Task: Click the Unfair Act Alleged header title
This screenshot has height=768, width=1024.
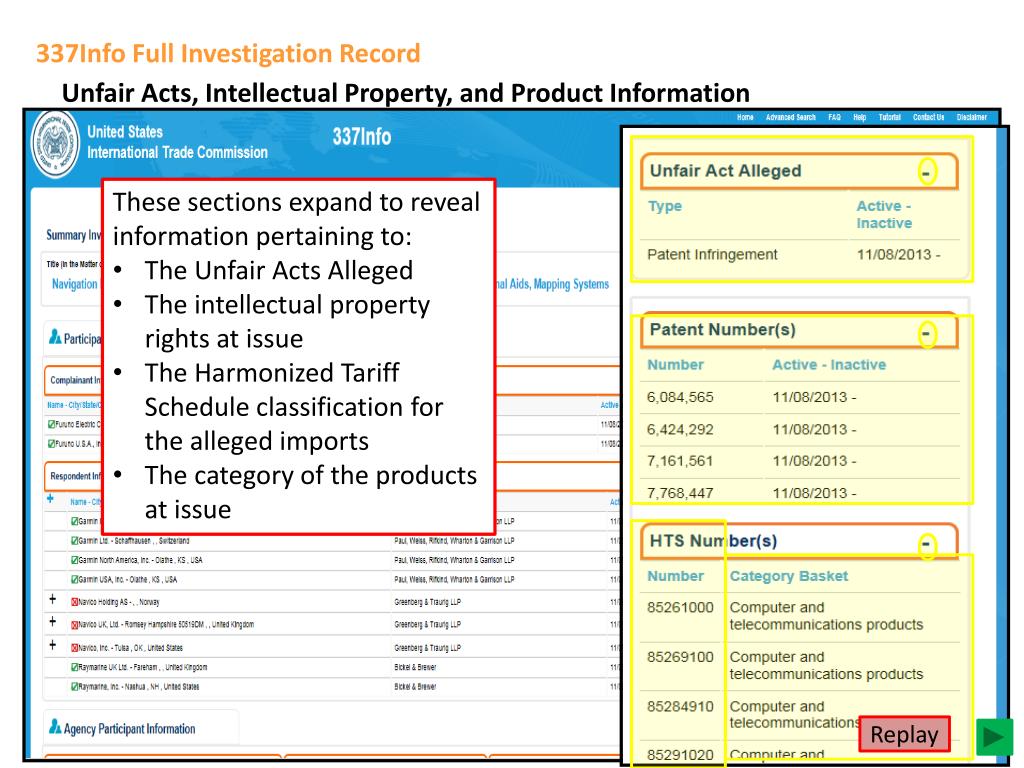Action: pyautogui.click(x=725, y=171)
